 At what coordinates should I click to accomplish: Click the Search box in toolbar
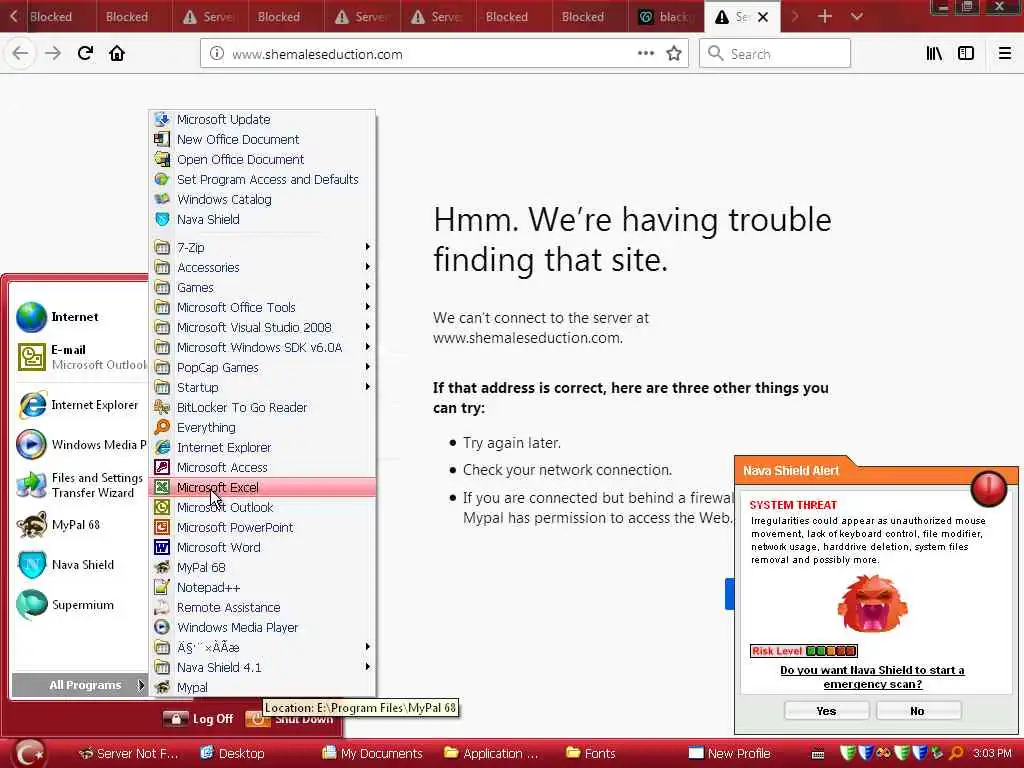775,54
